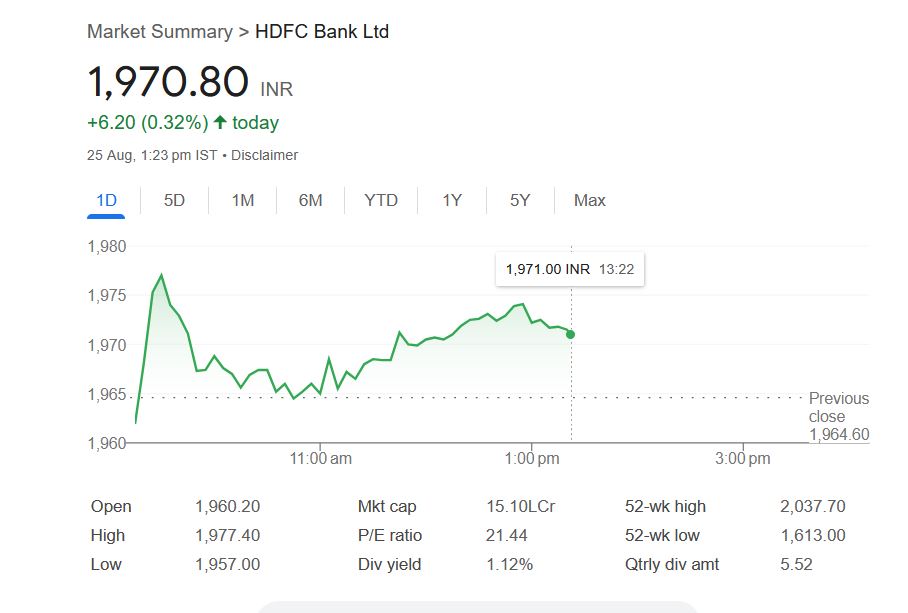Click the Previous close label
This screenshot has height=613, width=908.
pos(838,407)
